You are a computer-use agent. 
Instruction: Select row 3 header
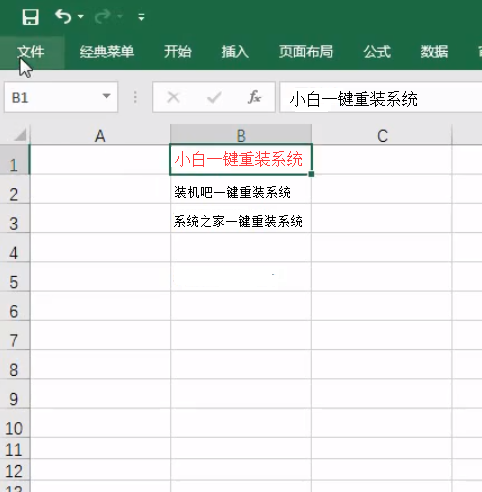tap(14, 218)
